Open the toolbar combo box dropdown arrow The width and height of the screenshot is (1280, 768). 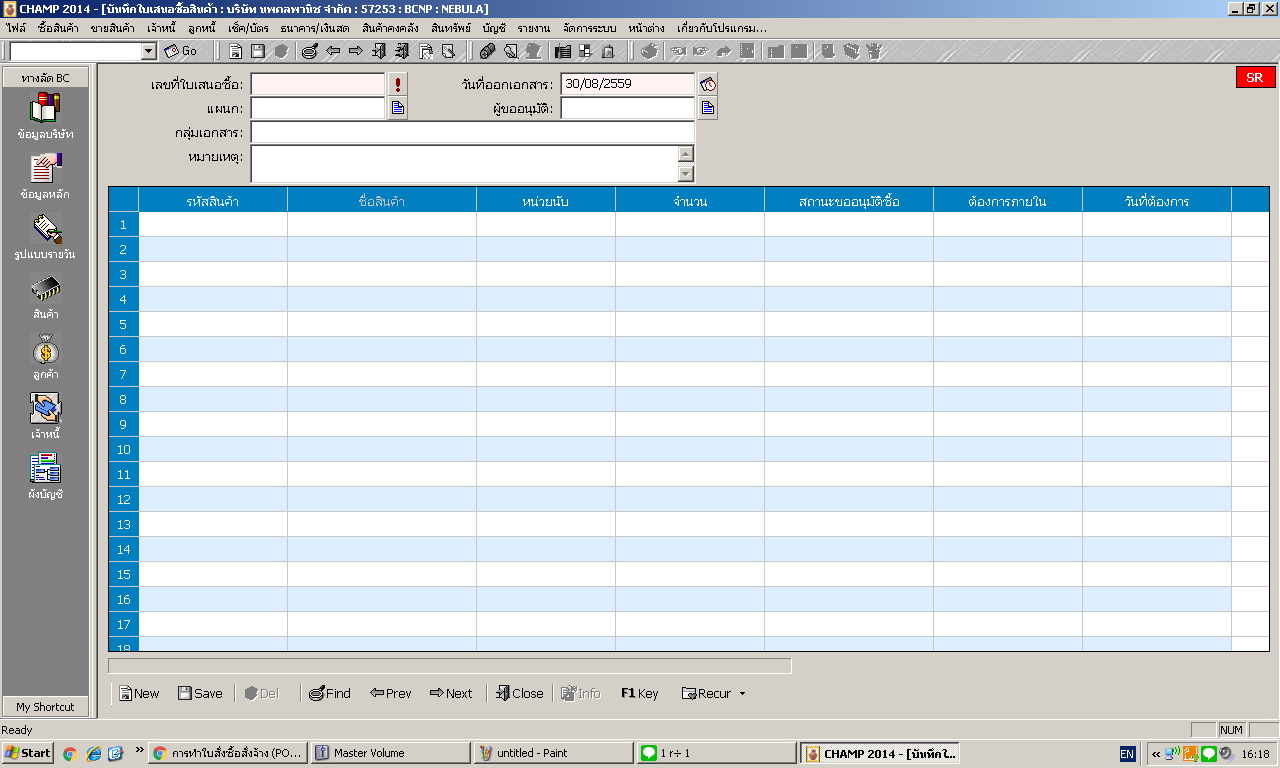150,51
